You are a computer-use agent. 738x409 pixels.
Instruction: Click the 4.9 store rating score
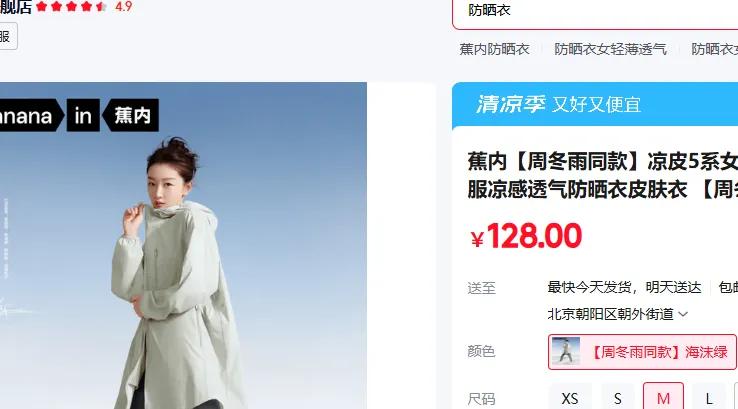[x=124, y=7]
